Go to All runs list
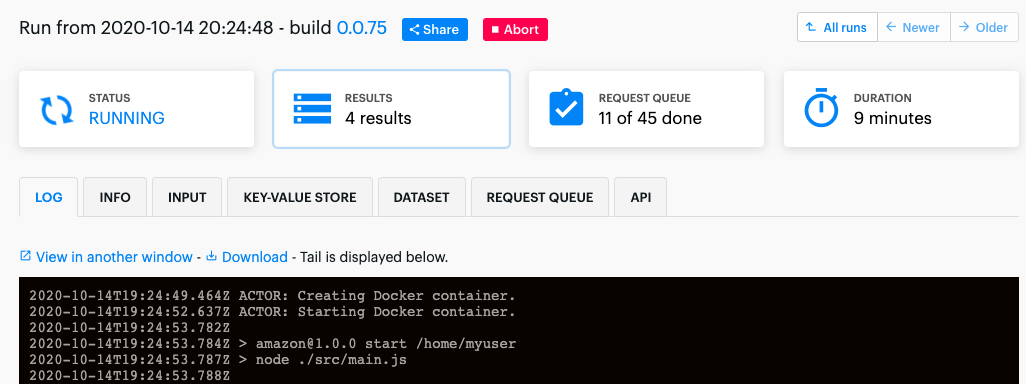The width and height of the screenshot is (1026, 384). click(837, 27)
